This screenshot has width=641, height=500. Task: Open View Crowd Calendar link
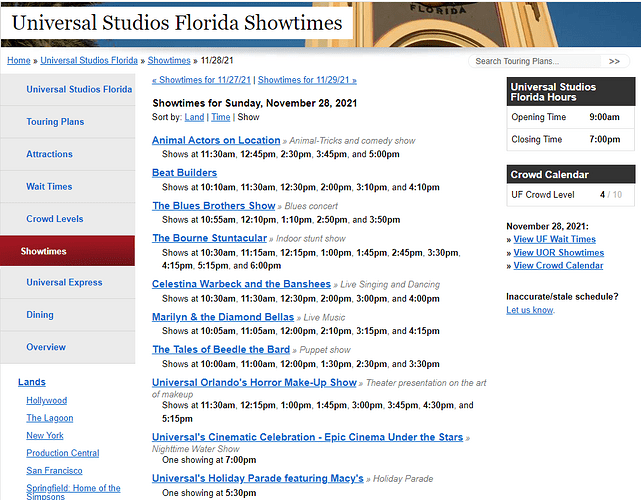558,265
